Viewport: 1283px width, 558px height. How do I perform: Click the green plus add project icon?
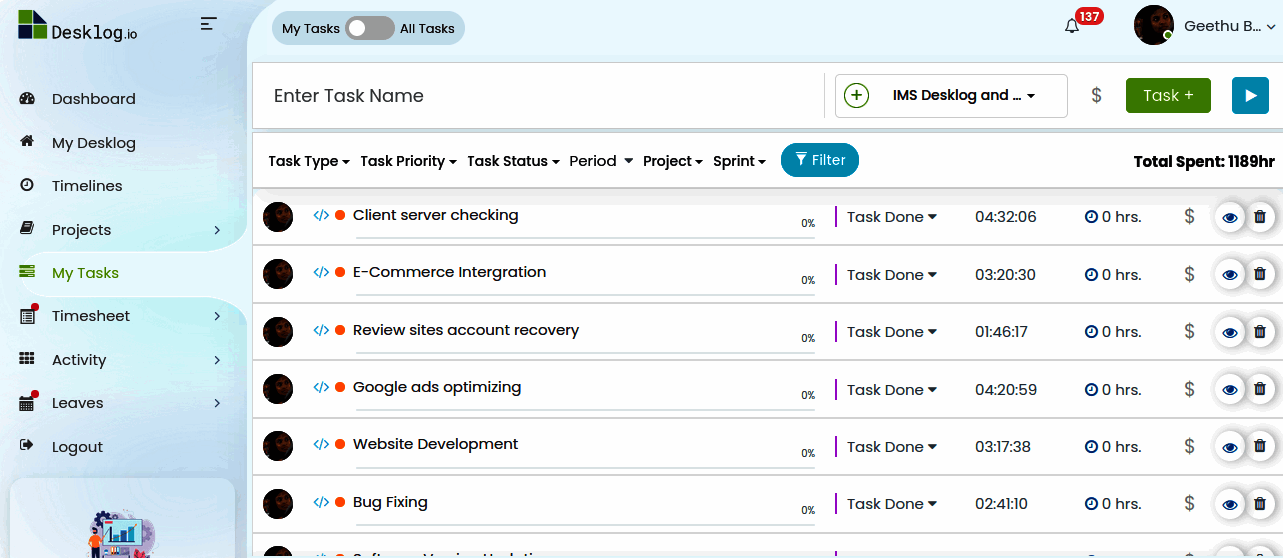click(857, 96)
